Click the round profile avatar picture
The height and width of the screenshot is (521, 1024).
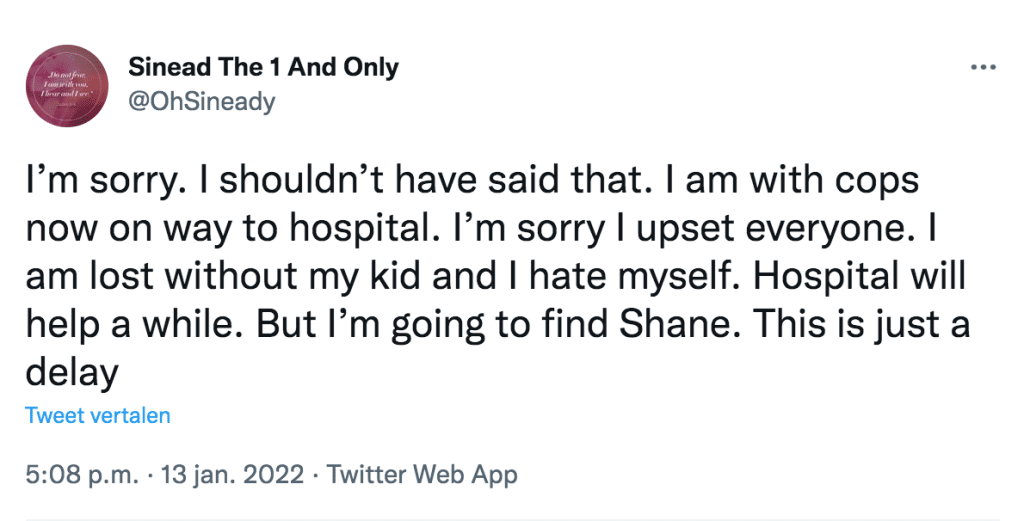[67, 84]
